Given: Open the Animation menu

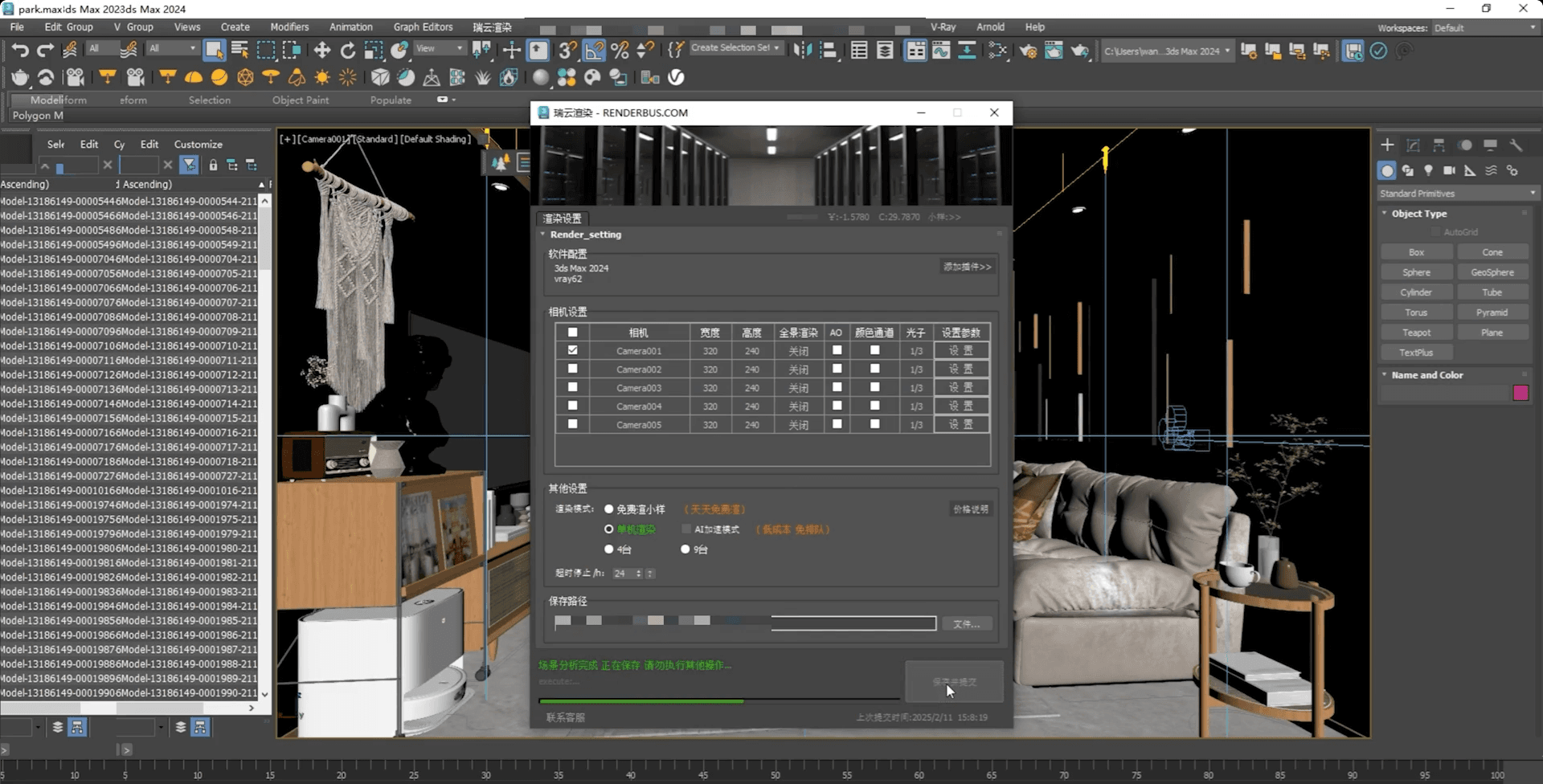Looking at the screenshot, I should pyautogui.click(x=350, y=27).
